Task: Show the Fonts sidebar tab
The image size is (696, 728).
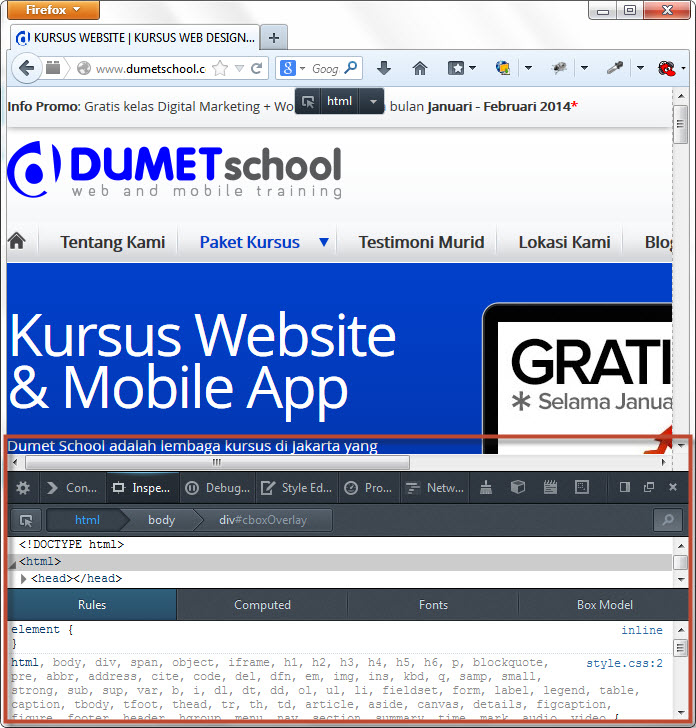Action: point(433,604)
